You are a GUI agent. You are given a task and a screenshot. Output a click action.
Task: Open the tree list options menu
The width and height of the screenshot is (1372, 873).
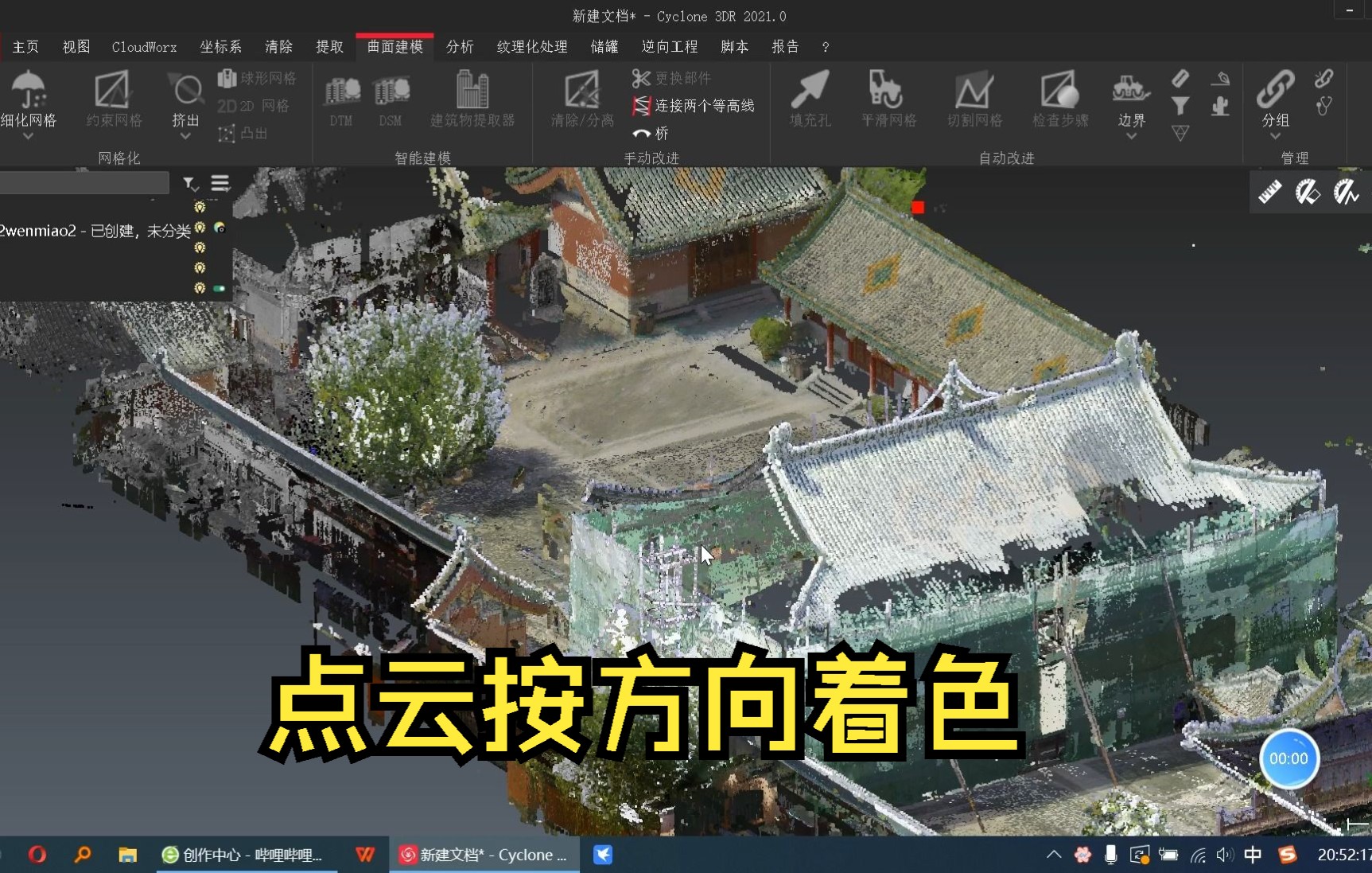point(220,184)
